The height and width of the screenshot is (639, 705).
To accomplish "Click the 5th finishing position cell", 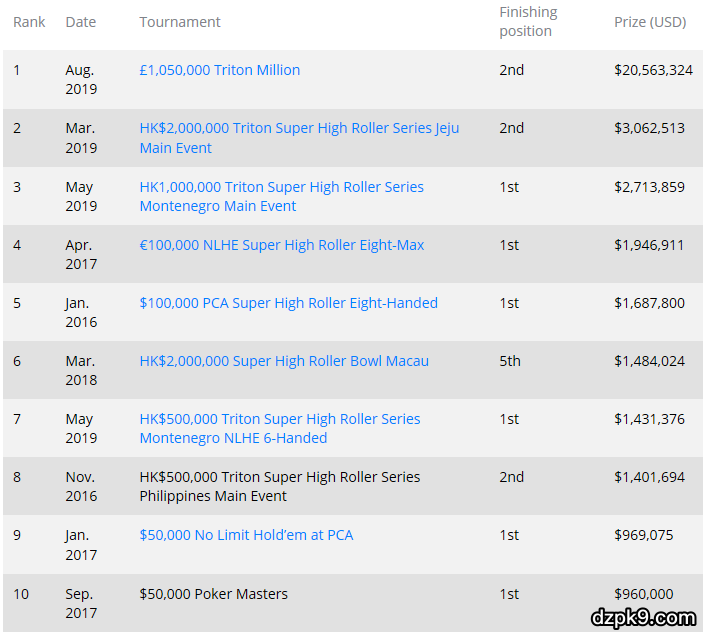I will 510,361.
